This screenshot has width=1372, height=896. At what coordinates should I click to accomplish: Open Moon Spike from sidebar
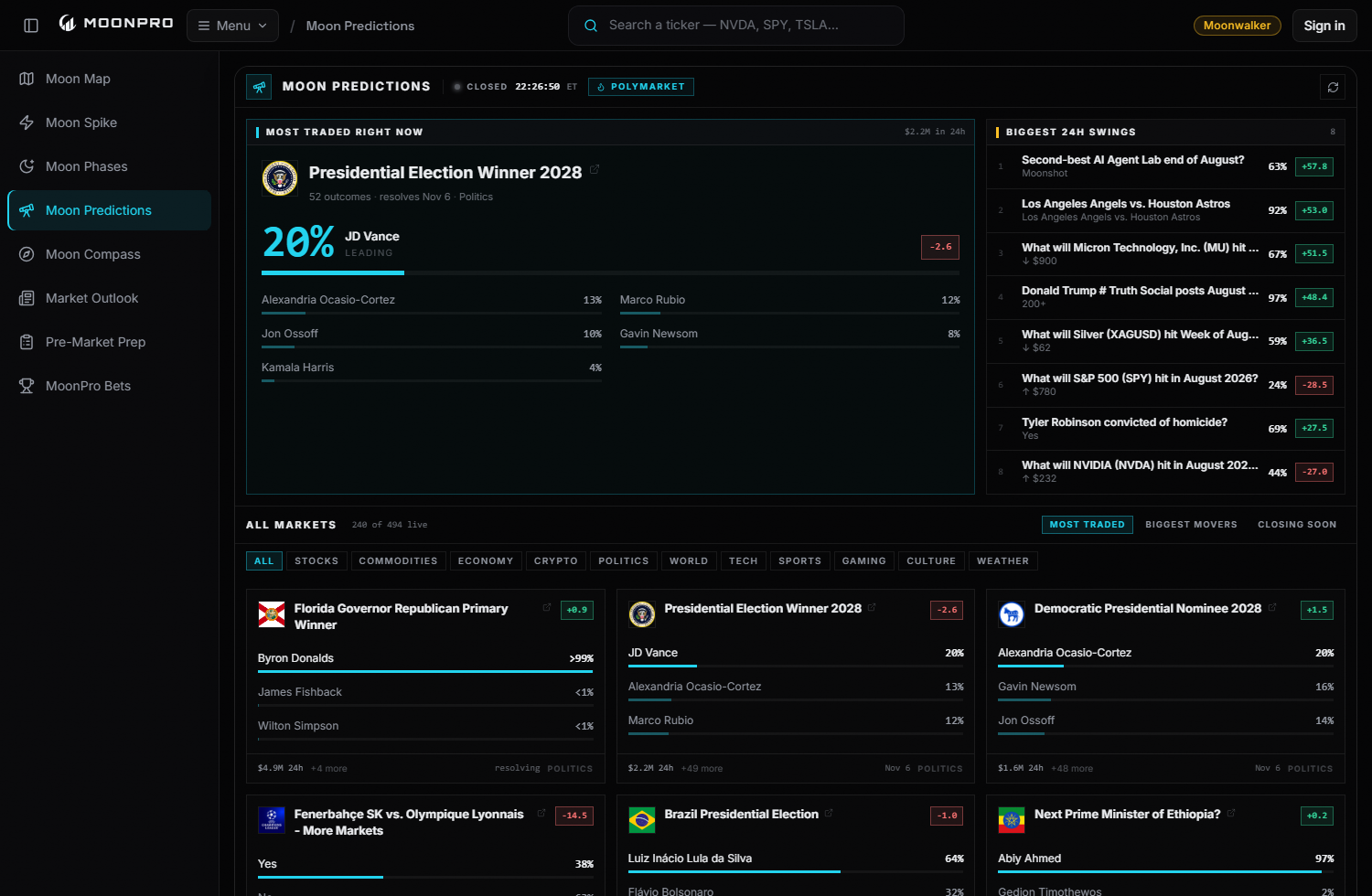point(110,123)
